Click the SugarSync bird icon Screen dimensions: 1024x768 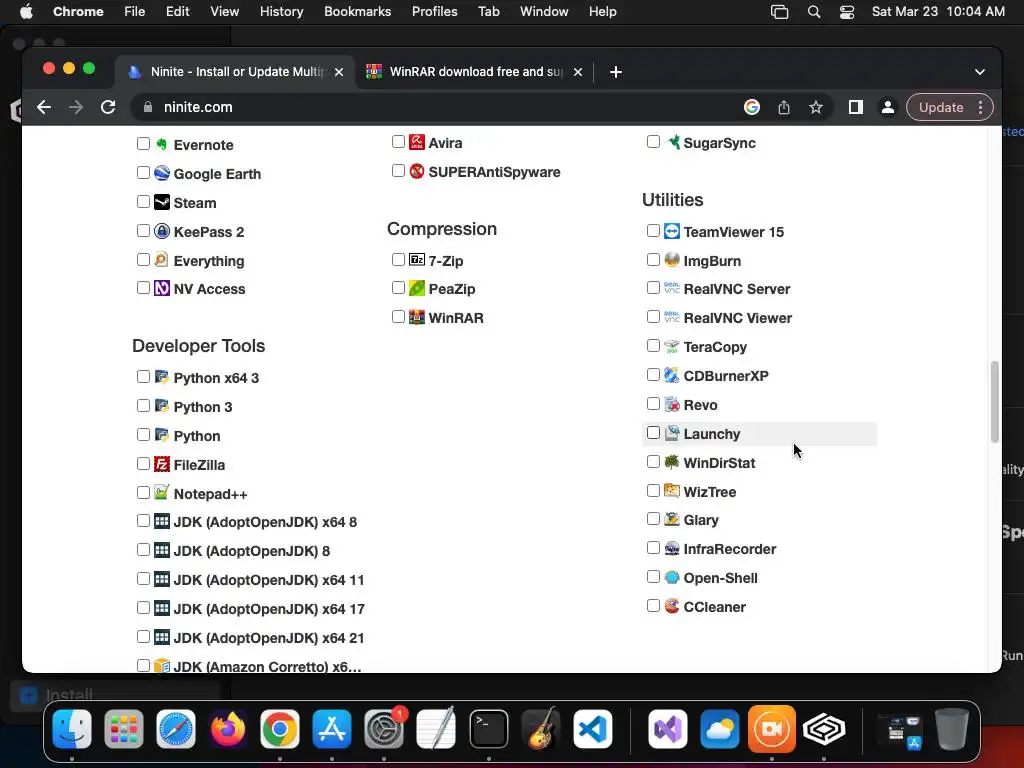point(673,142)
